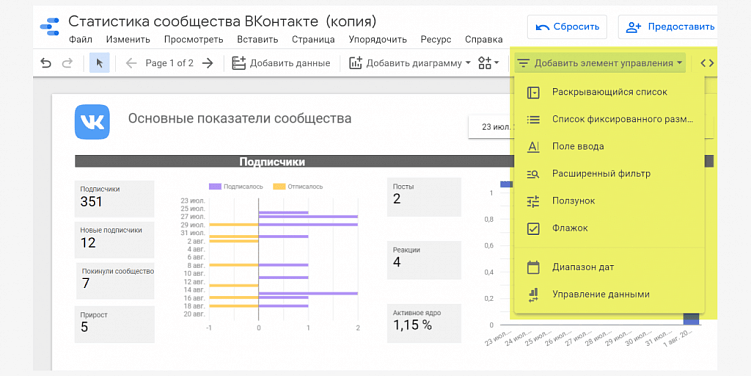751x376 pixels.
Task: Select Раскрывающийся список menu entry
Action: 609,92
